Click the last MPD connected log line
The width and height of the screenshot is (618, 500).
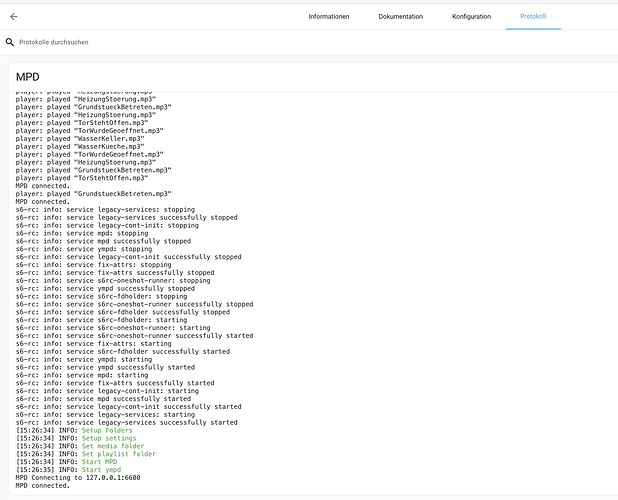(x=42, y=486)
